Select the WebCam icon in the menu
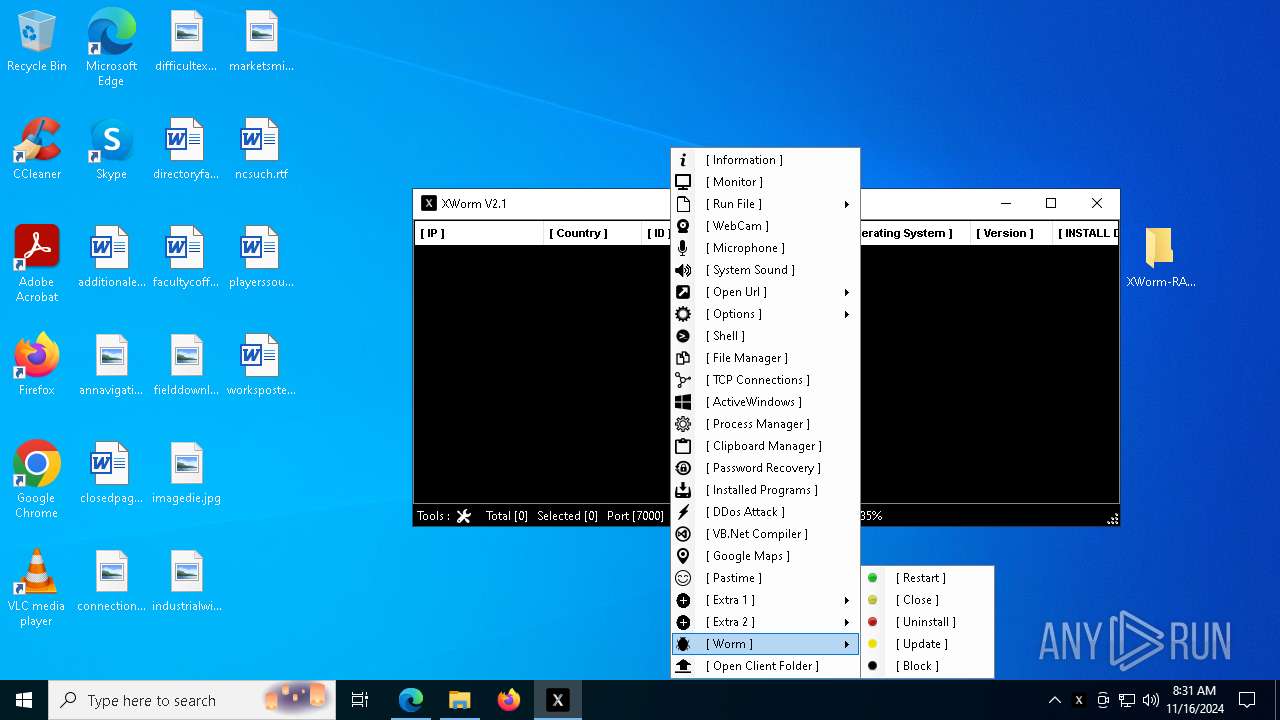The height and width of the screenshot is (720, 1280). tap(683, 226)
